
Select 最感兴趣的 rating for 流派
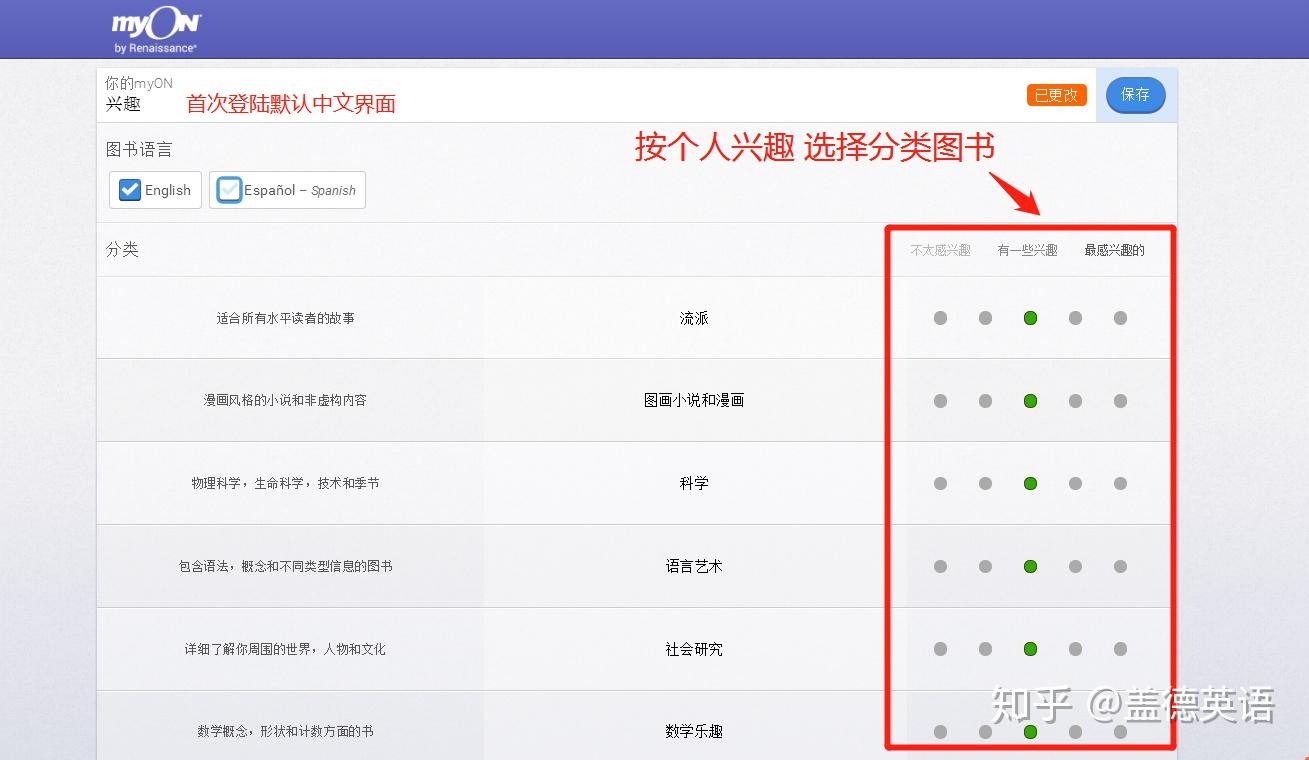(1120, 318)
